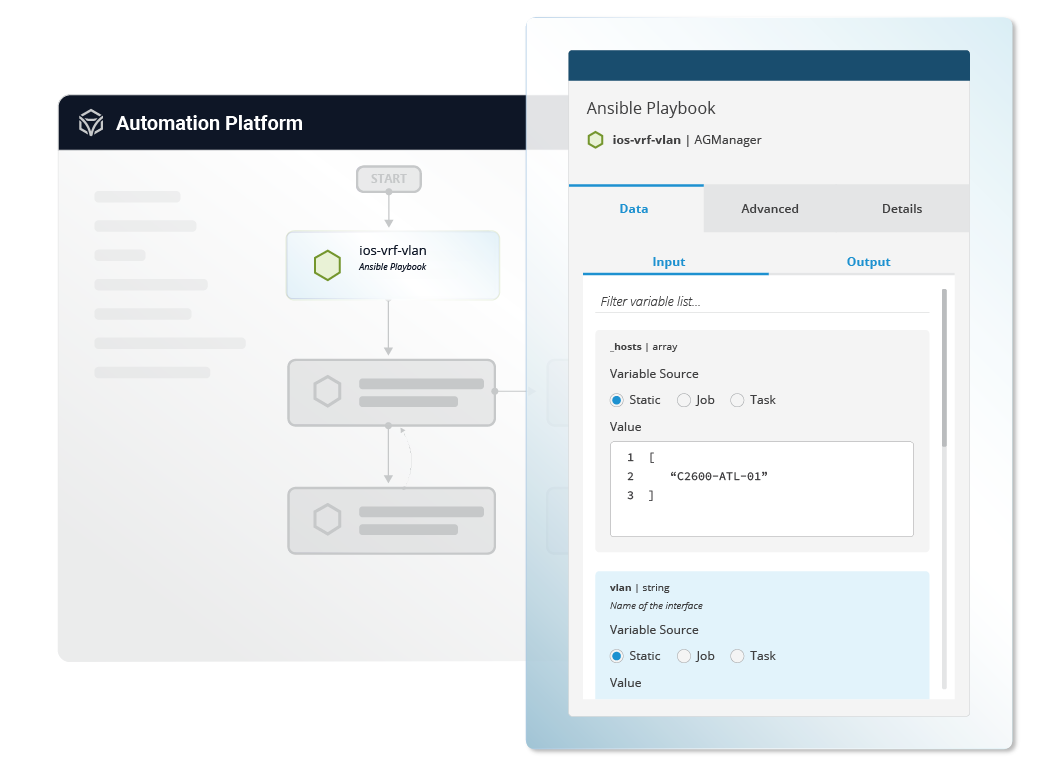
Task: Show the Output variables sub-tab
Action: coord(868,262)
